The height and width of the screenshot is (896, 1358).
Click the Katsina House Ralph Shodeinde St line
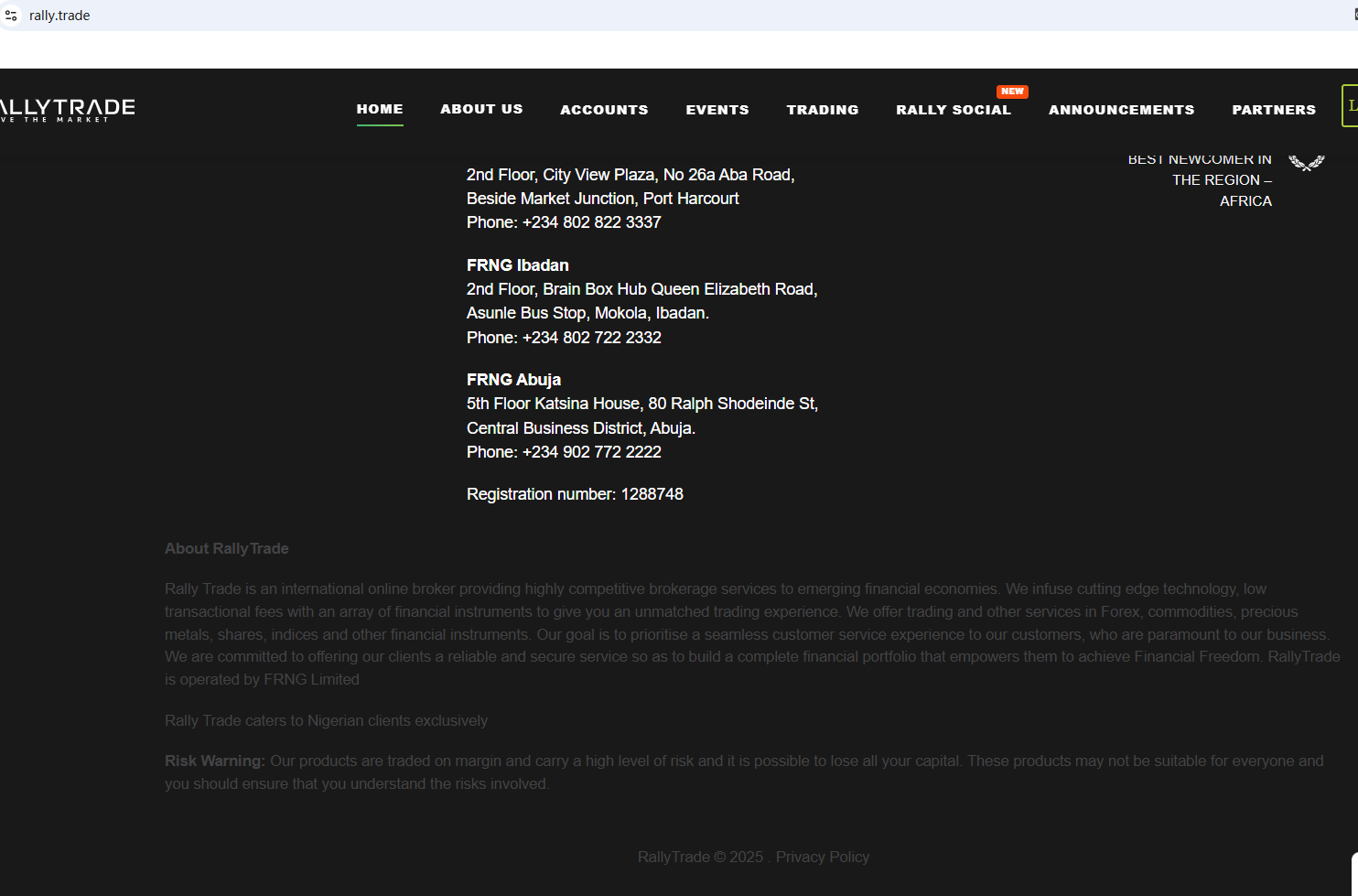tap(642, 404)
